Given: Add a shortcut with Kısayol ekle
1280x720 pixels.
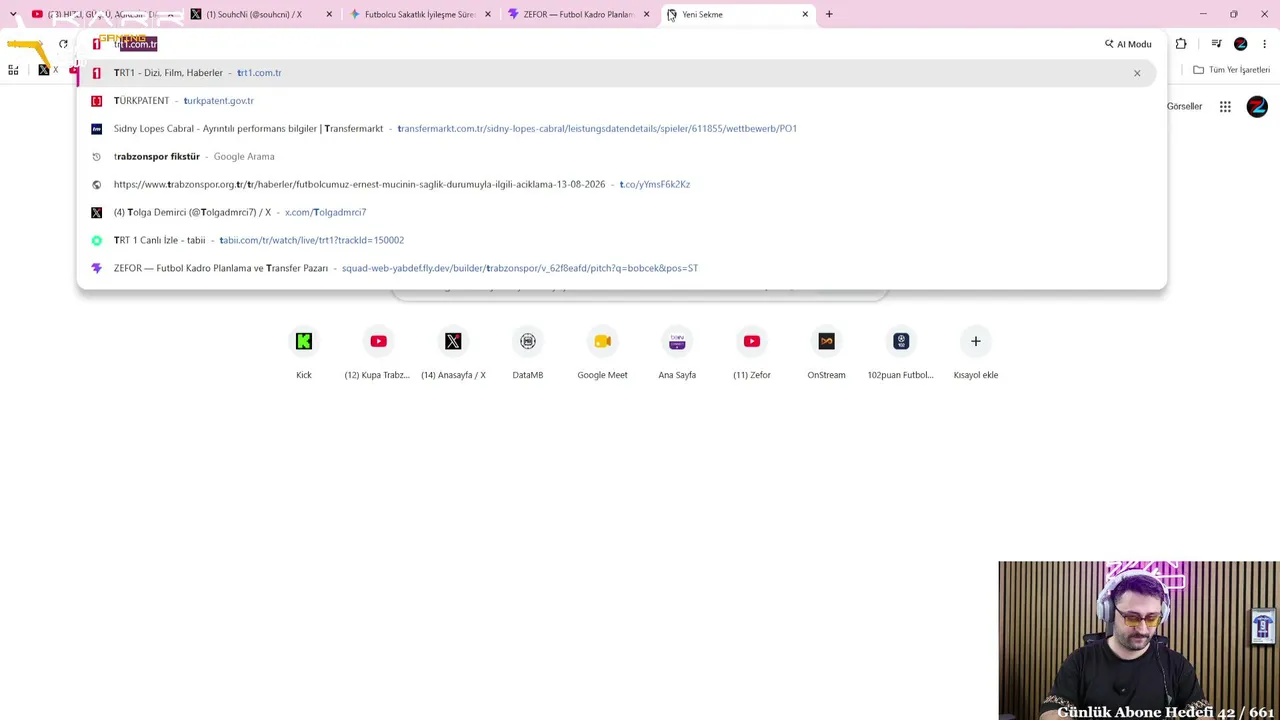Looking at the screenshot, I should (976, 352).
